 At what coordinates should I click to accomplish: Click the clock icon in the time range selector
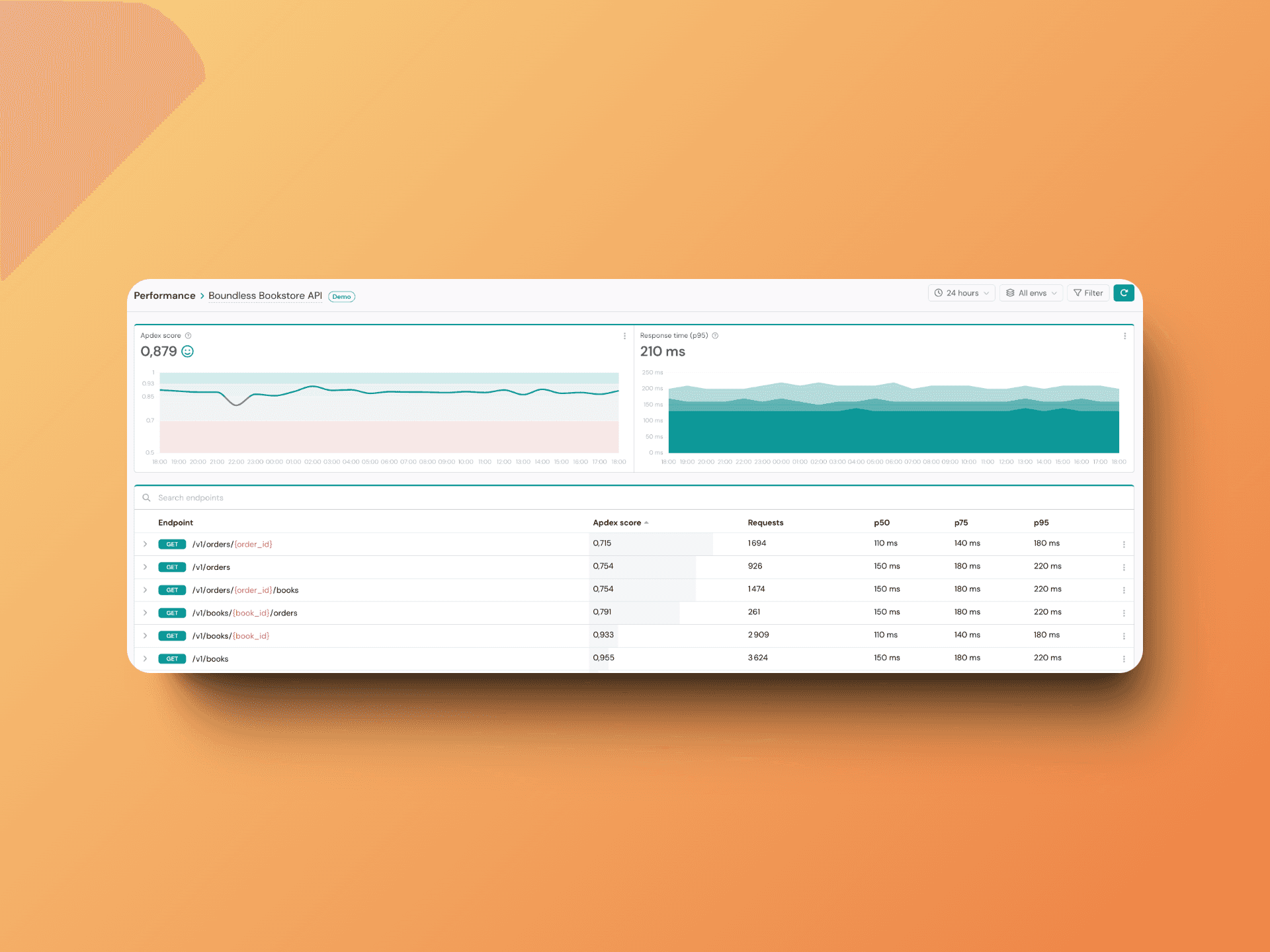coord(939,293)
